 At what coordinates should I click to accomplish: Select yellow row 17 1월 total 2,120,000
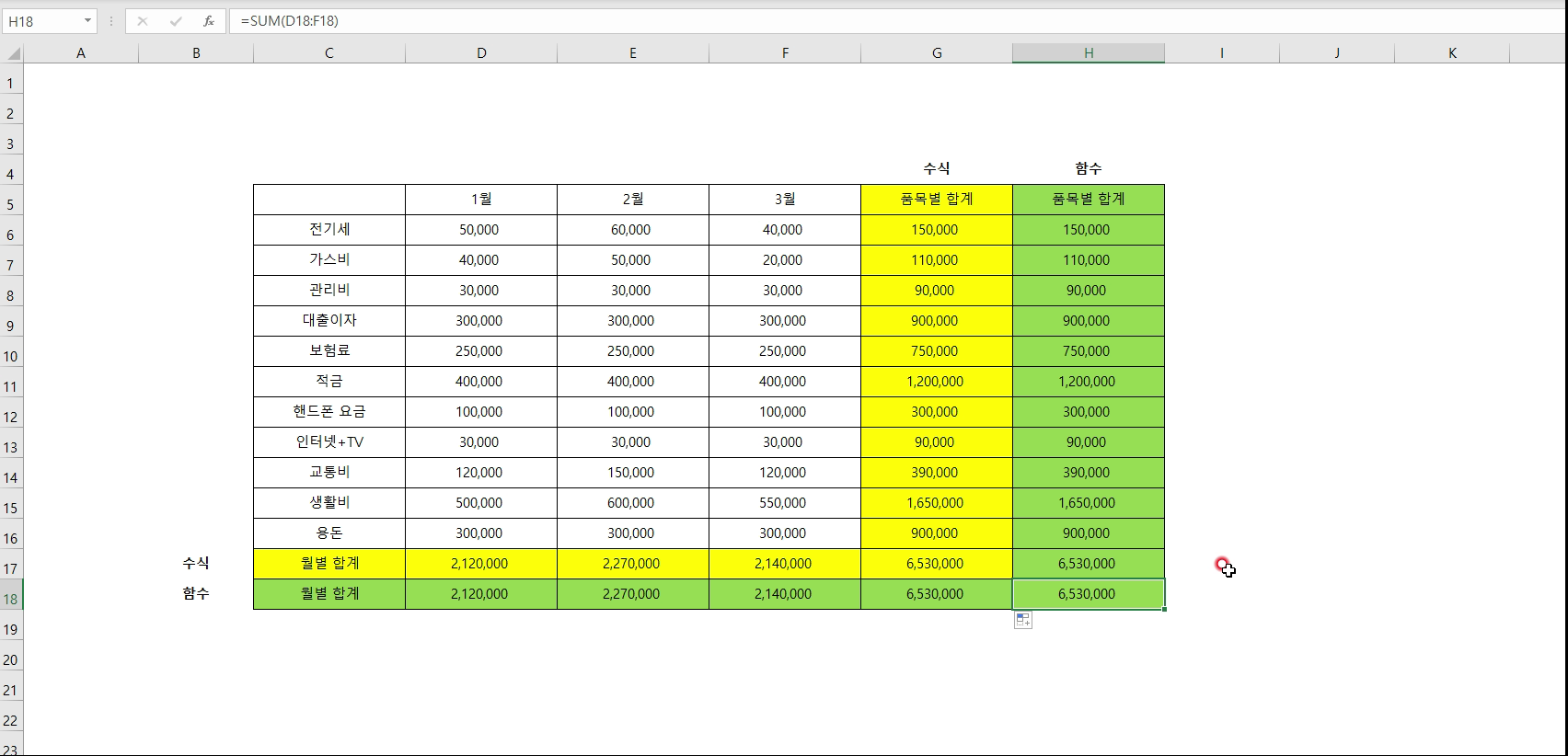pyautogui.click(x=481, y=564)
